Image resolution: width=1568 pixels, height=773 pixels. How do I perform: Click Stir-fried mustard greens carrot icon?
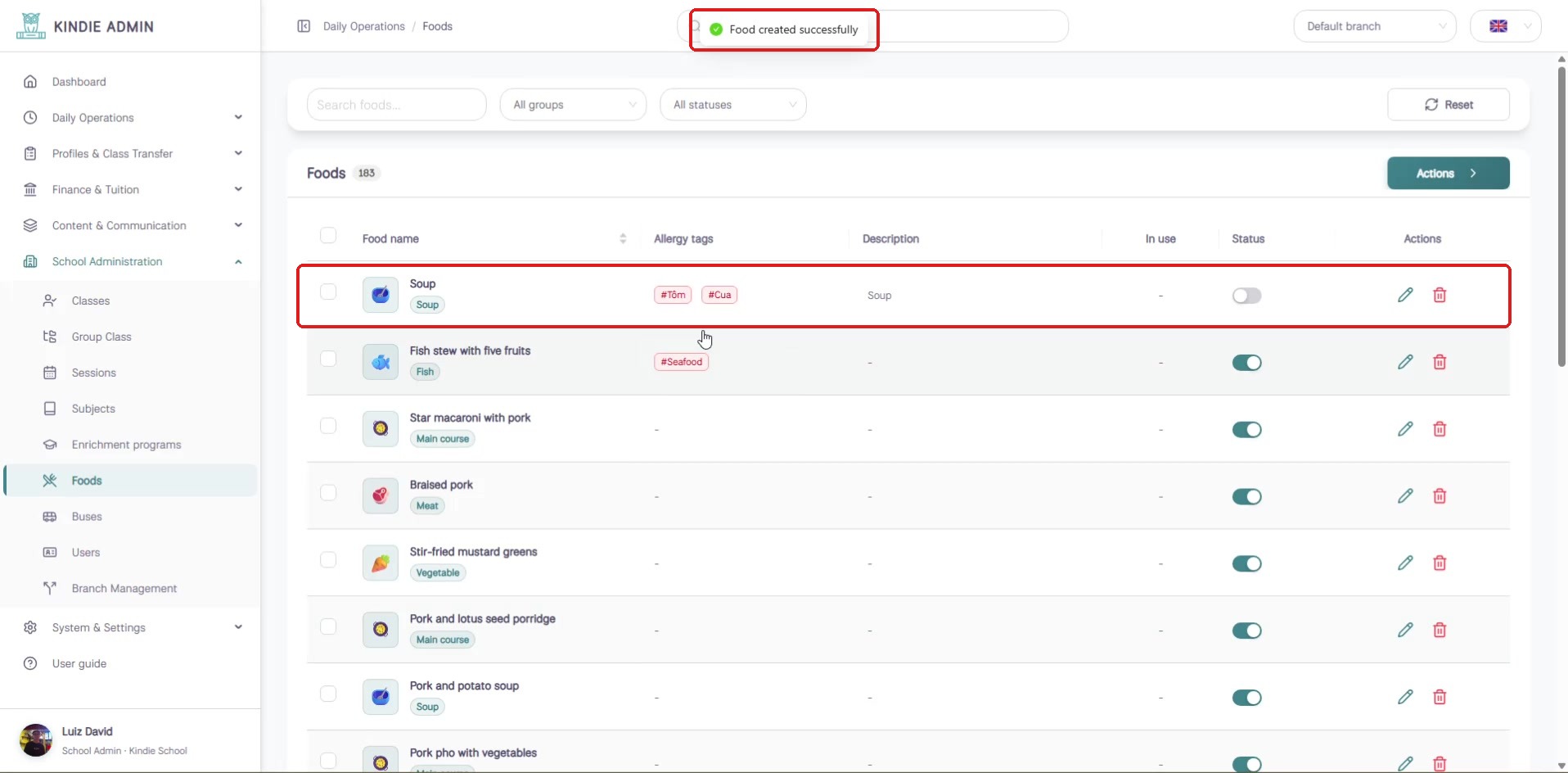click(381, 563)
